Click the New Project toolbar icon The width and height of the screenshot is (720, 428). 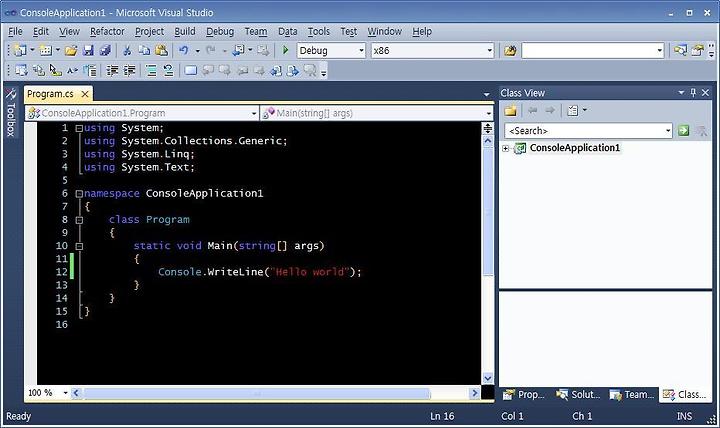click(20, 51)
